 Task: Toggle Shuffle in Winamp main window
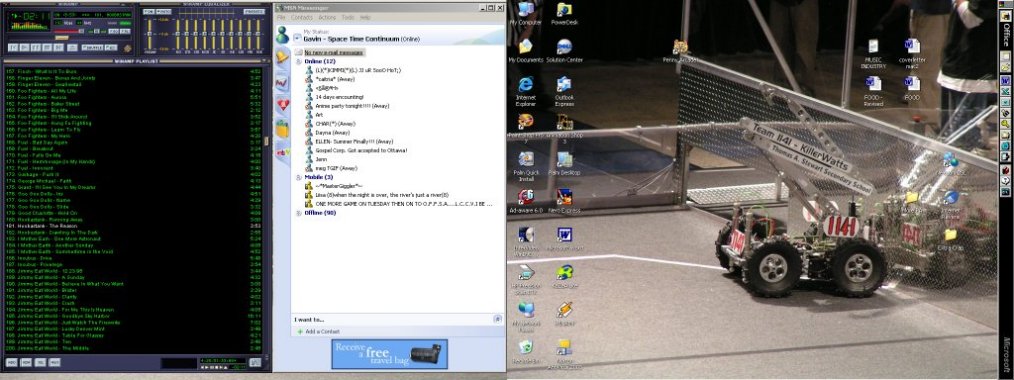tap(92, 48)
